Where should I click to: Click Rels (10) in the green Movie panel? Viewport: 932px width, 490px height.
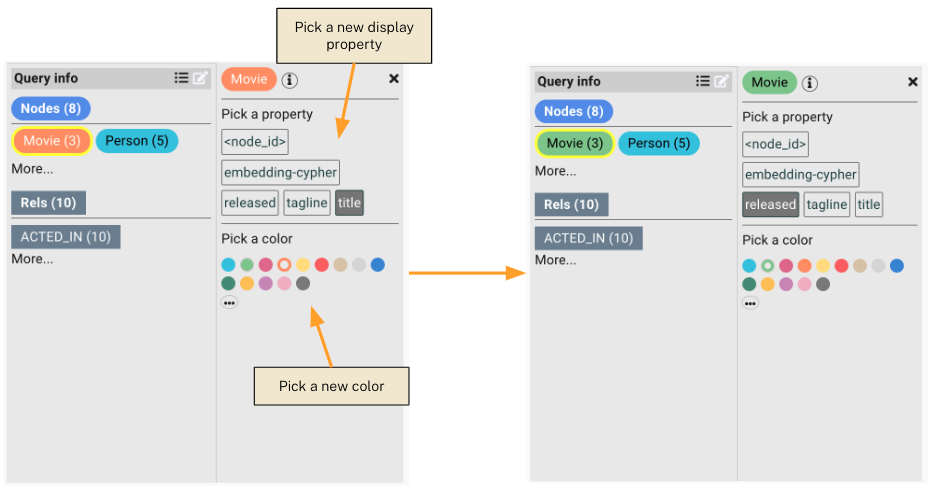571,205
